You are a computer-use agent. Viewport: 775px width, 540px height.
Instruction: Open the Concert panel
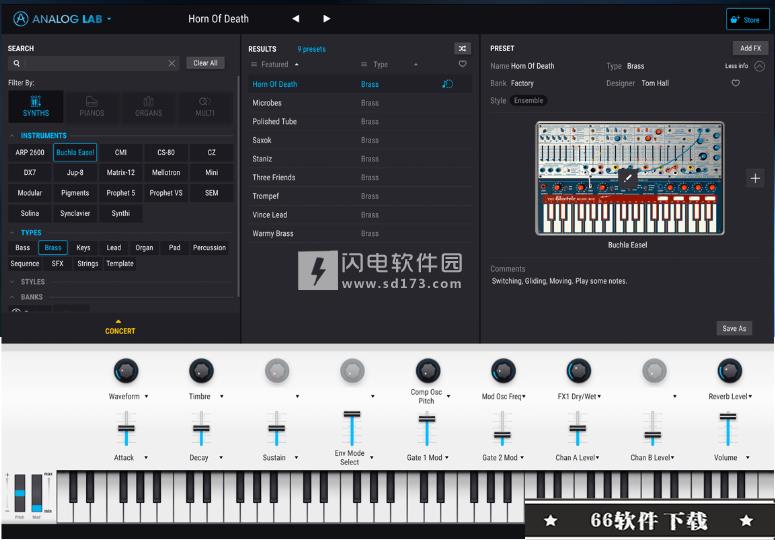[120, 328]
